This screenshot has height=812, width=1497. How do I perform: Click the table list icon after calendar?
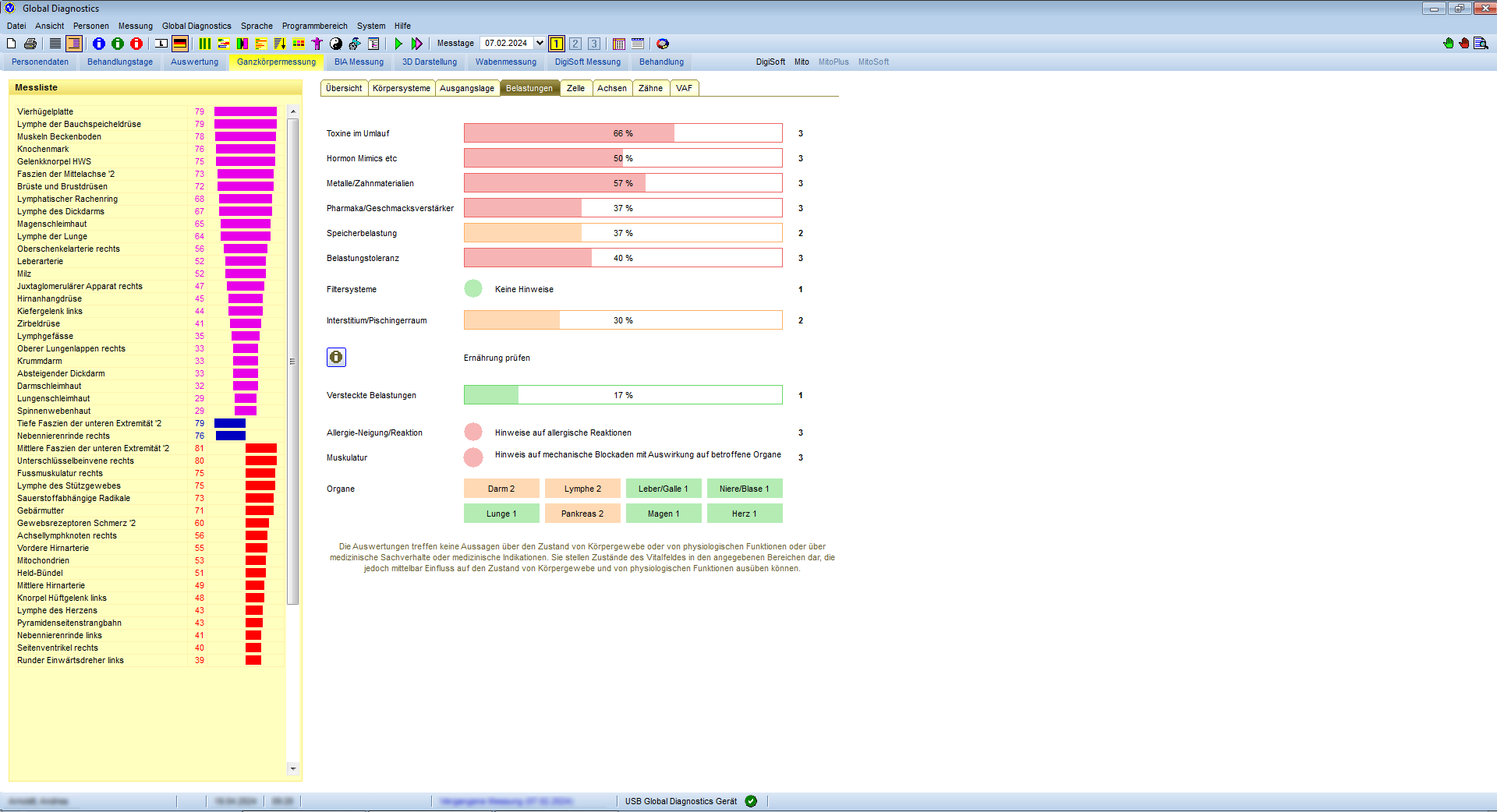[638, 44]
